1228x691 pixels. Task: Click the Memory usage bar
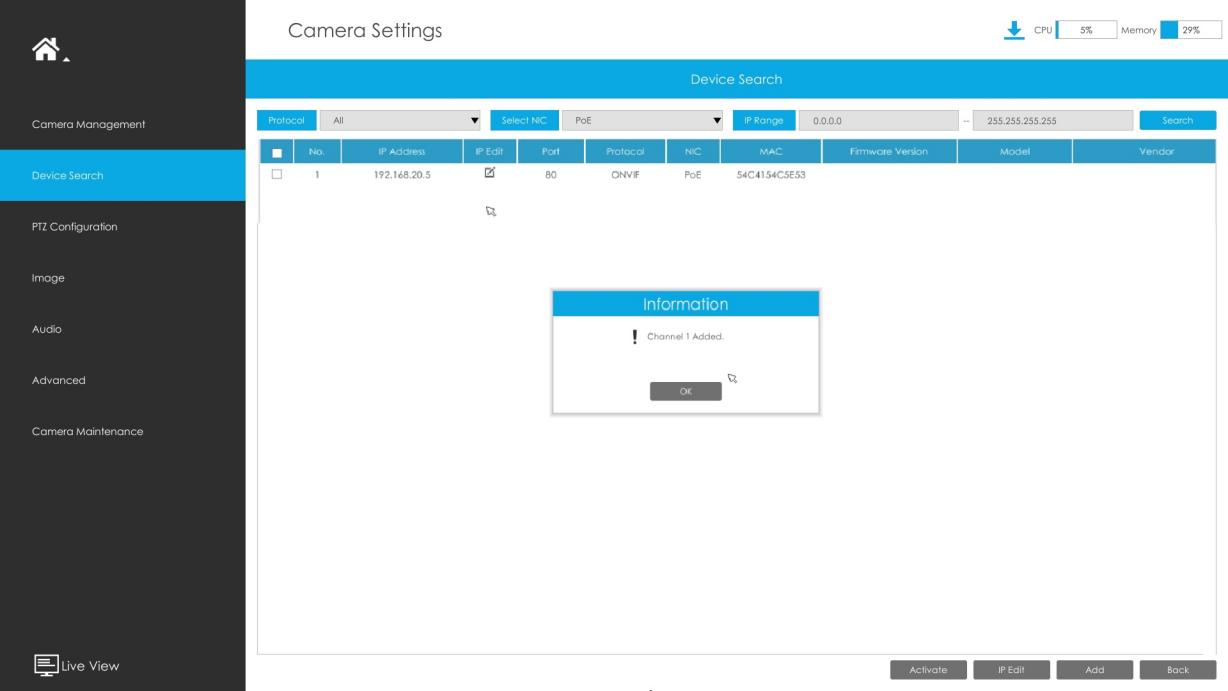coord(1192,30)
